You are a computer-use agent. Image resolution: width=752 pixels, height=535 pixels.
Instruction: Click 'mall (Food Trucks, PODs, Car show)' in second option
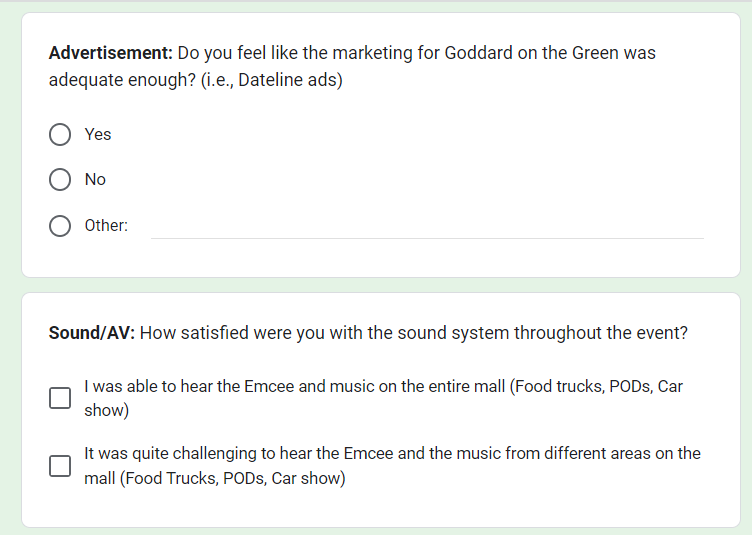click(215, 479)
